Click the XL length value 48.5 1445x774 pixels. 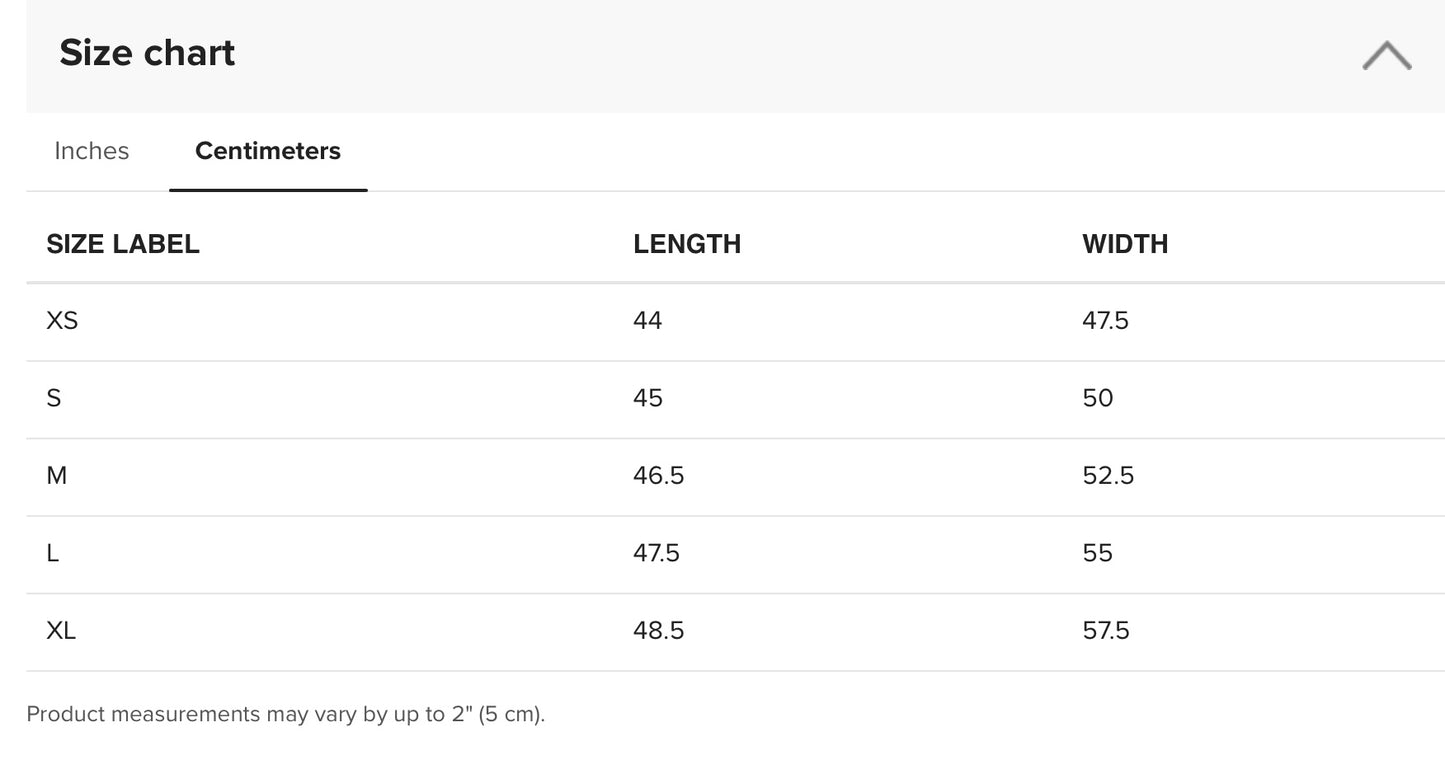[658, 631]
